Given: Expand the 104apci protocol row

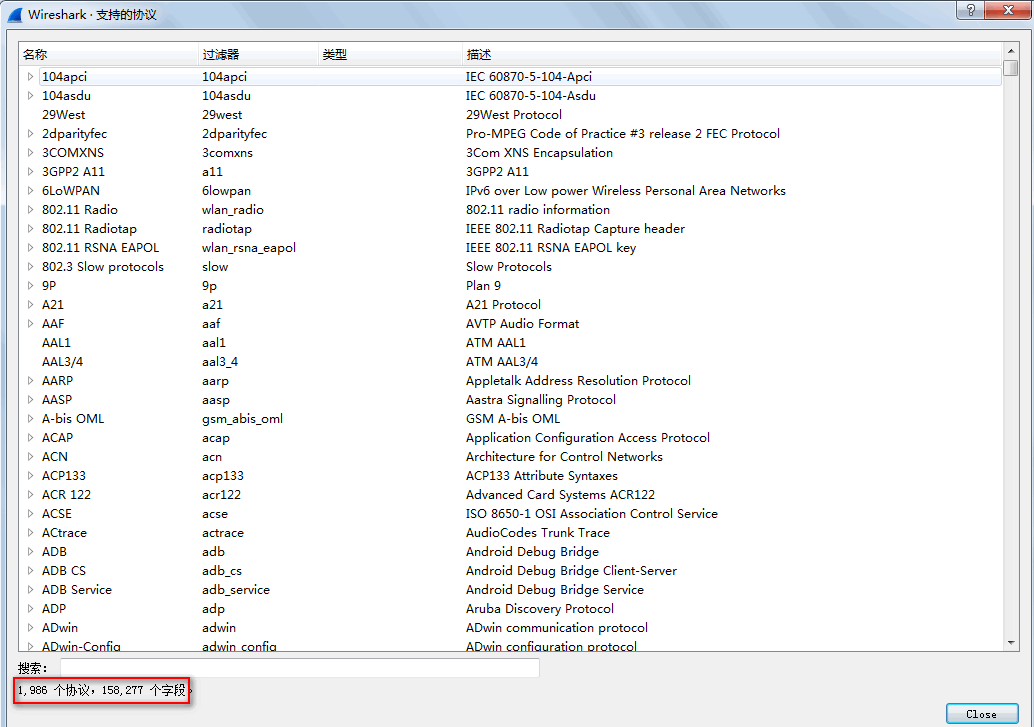Looking at the screenshot, I should click(30, 77).
